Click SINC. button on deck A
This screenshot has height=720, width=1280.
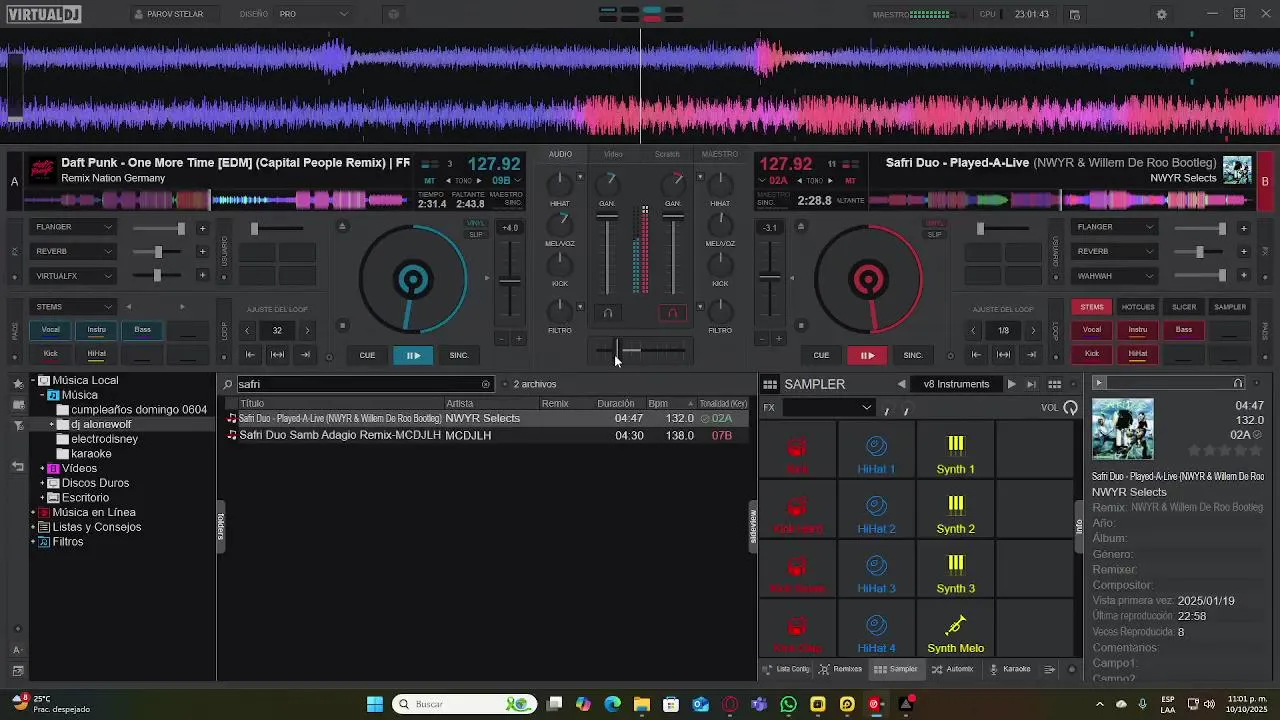tap(459, 355)
